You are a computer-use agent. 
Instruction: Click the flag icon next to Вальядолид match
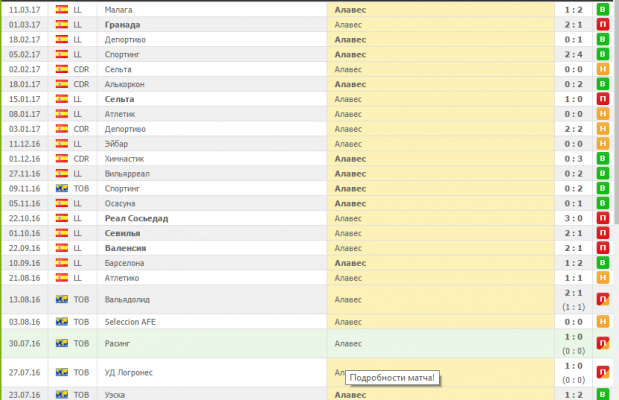coord(61,298)
